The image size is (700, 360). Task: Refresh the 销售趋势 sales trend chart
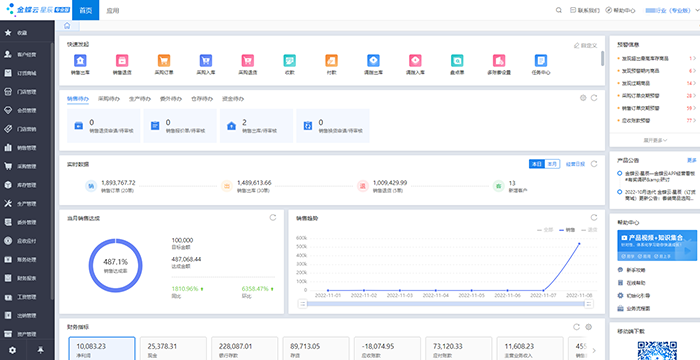(594, 218)
